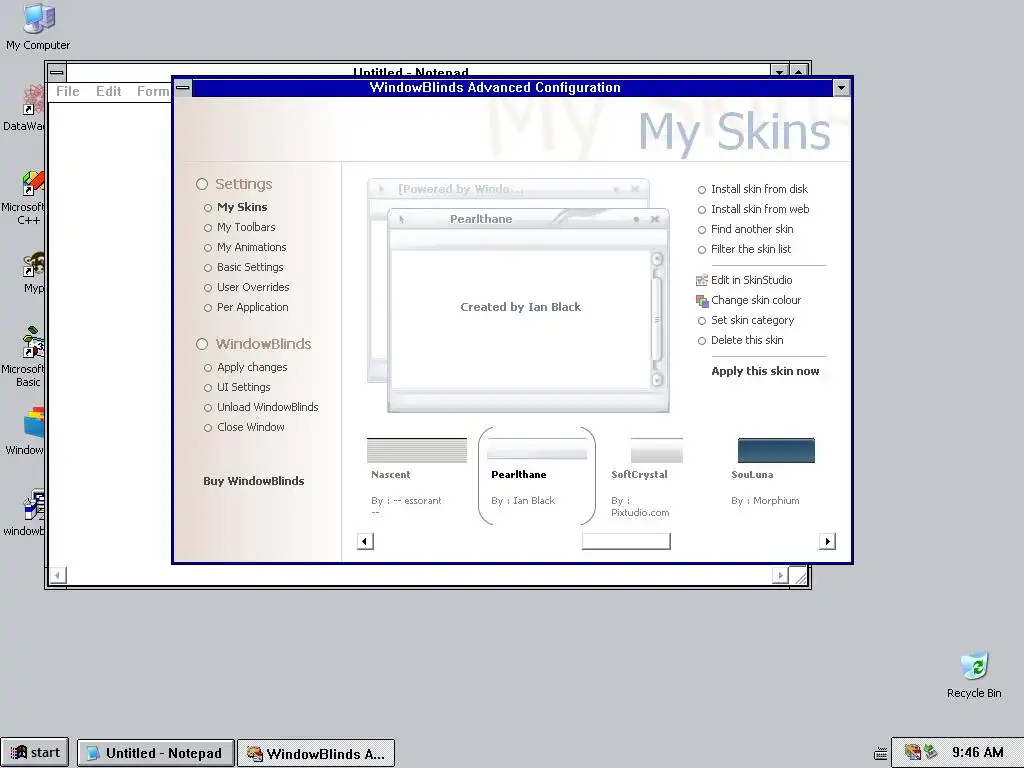Screen dimensions: 1024x768
Task: Select the My Animations option
Action: (x=245, y=247)
